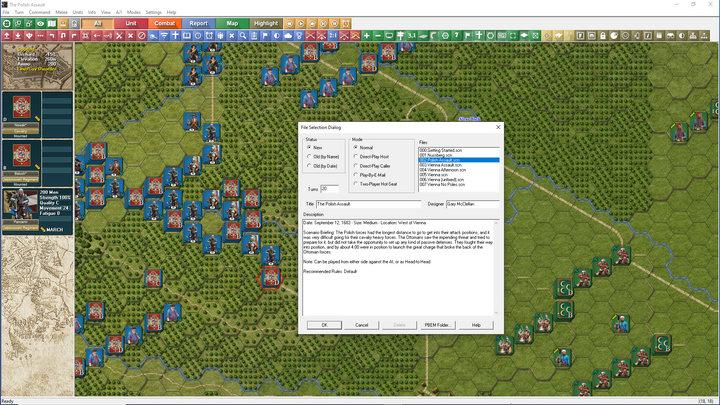Open the Settings menu

pyautogui.click(x=153, y=12)
